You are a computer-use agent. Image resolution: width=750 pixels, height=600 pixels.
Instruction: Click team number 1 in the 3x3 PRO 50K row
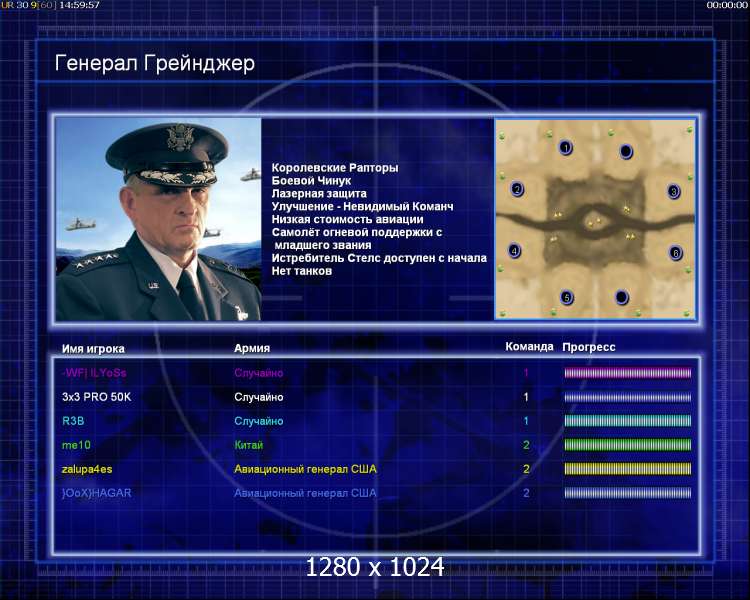pyautogui.click(x=526, y=397)
